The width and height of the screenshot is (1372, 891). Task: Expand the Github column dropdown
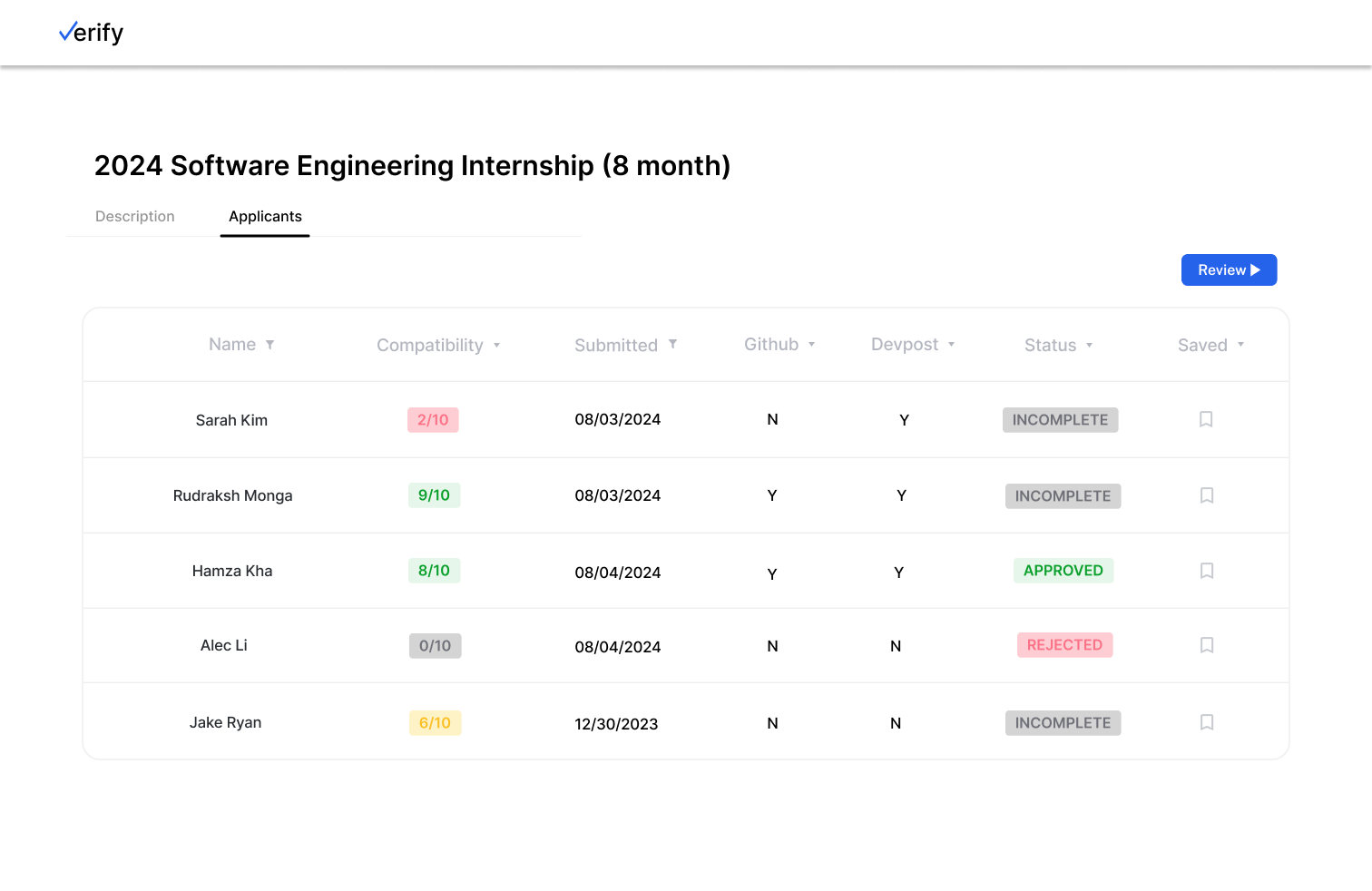[x=811, y=345]
